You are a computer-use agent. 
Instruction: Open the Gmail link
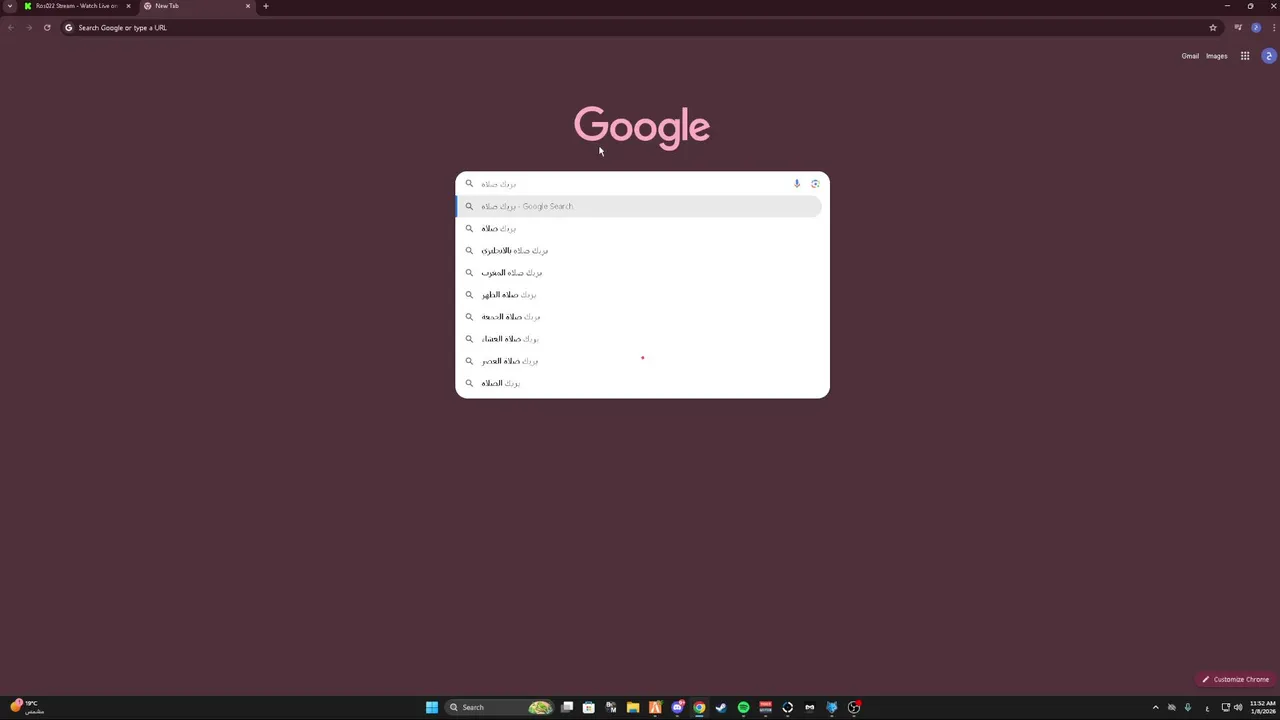[1190, 56]
